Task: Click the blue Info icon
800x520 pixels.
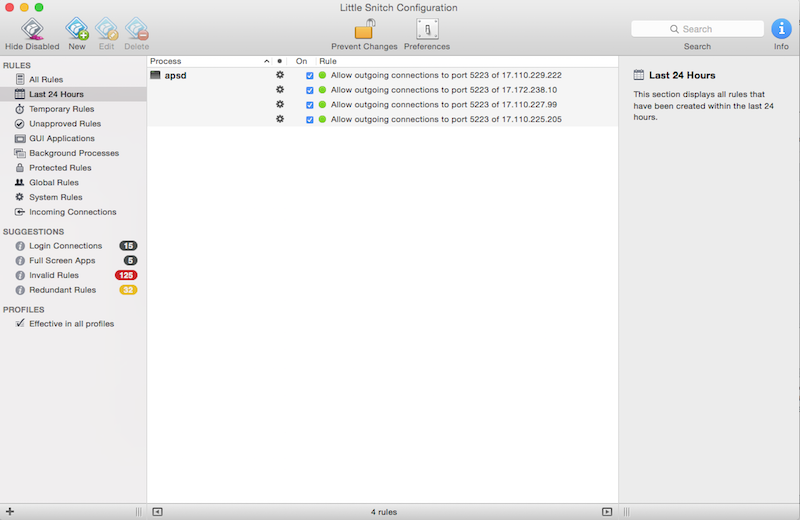Action: 781,29
